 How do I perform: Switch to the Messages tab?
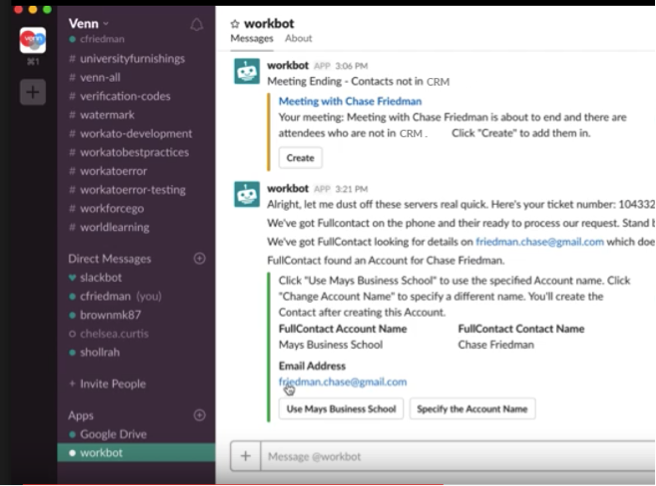(x=252, y=38)
